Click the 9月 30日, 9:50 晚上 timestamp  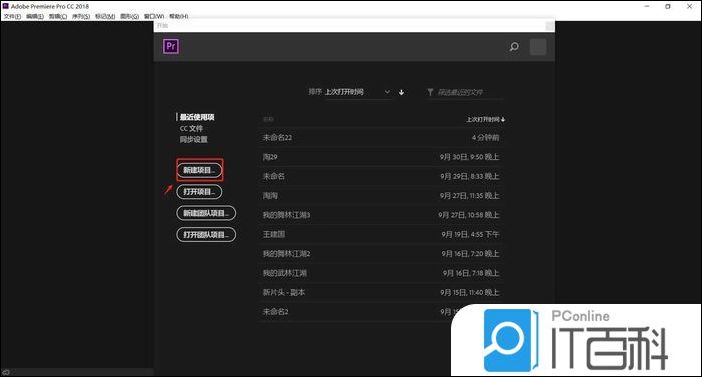469,157
